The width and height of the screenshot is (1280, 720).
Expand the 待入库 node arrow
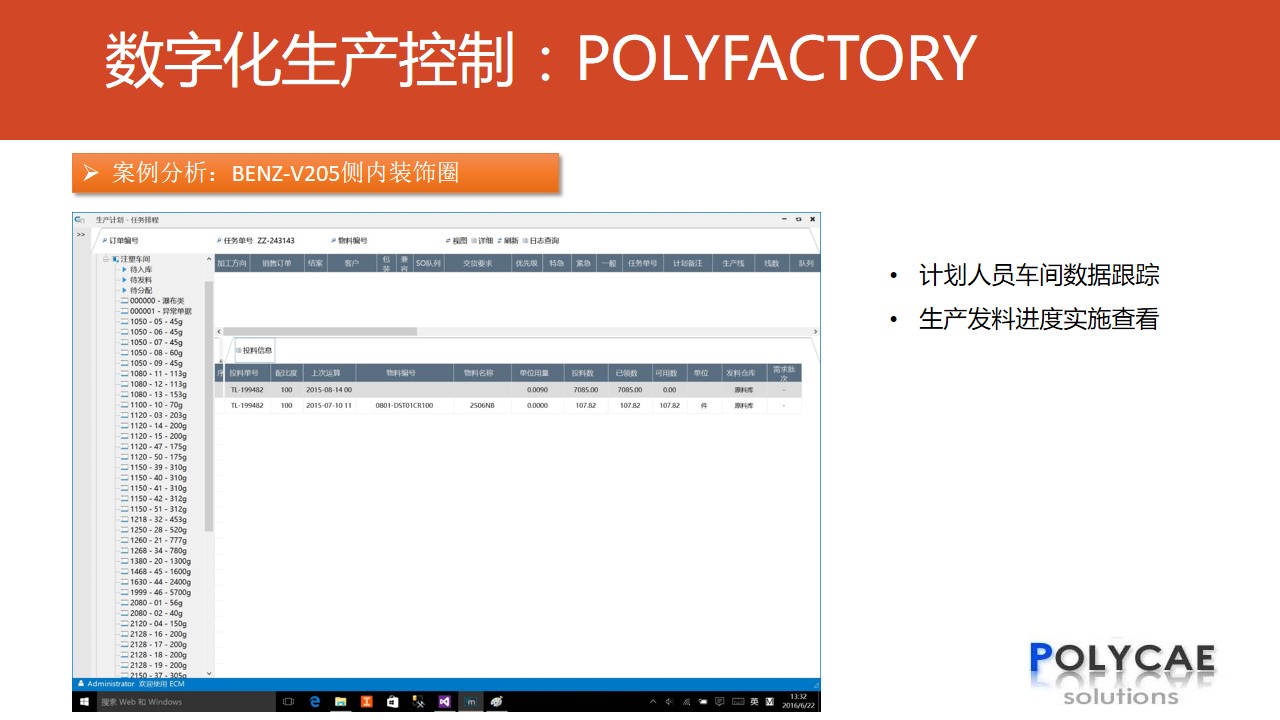(124, 270)
